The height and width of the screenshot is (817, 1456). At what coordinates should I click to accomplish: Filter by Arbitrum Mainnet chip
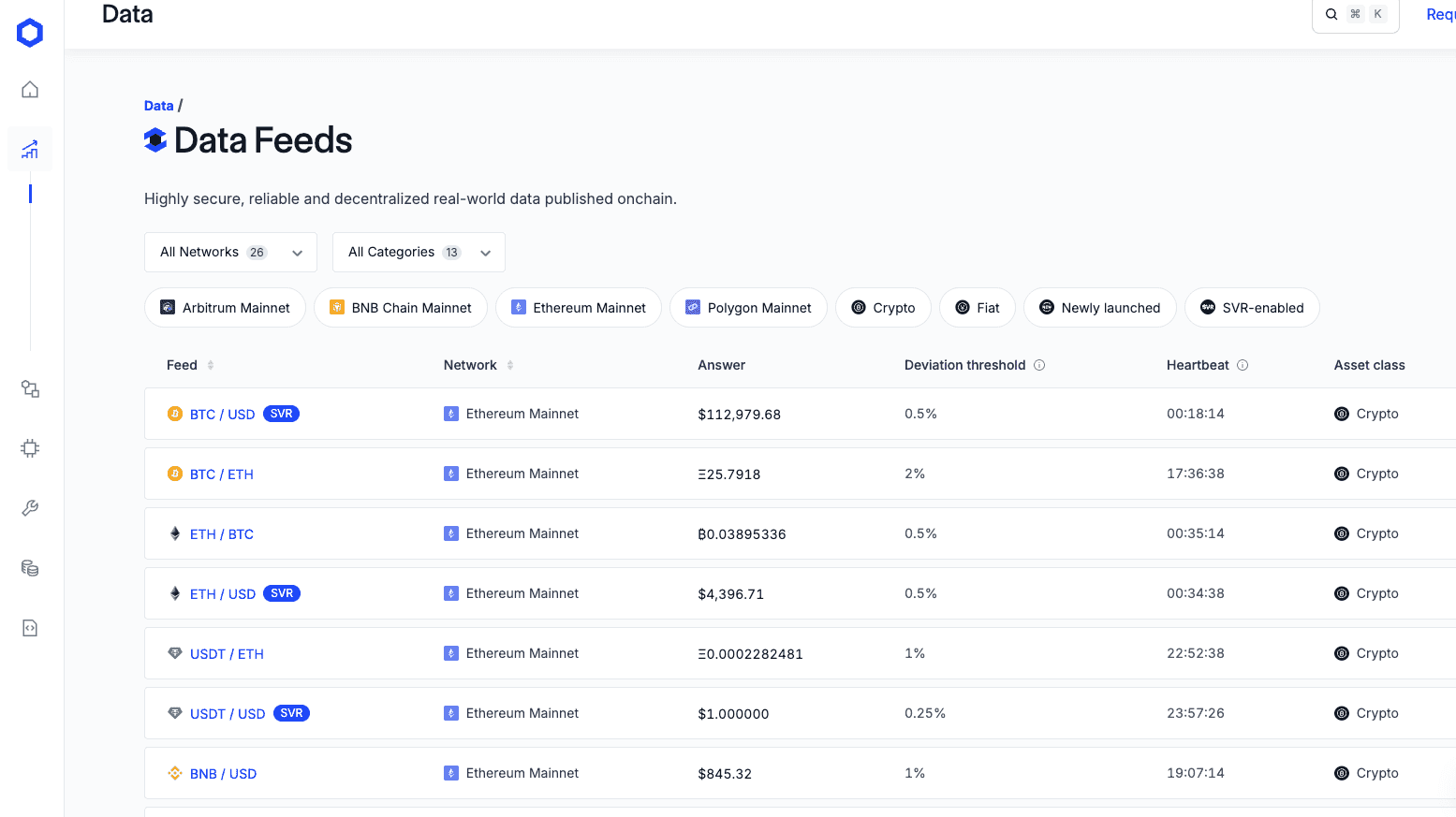(x=225, y=308)
